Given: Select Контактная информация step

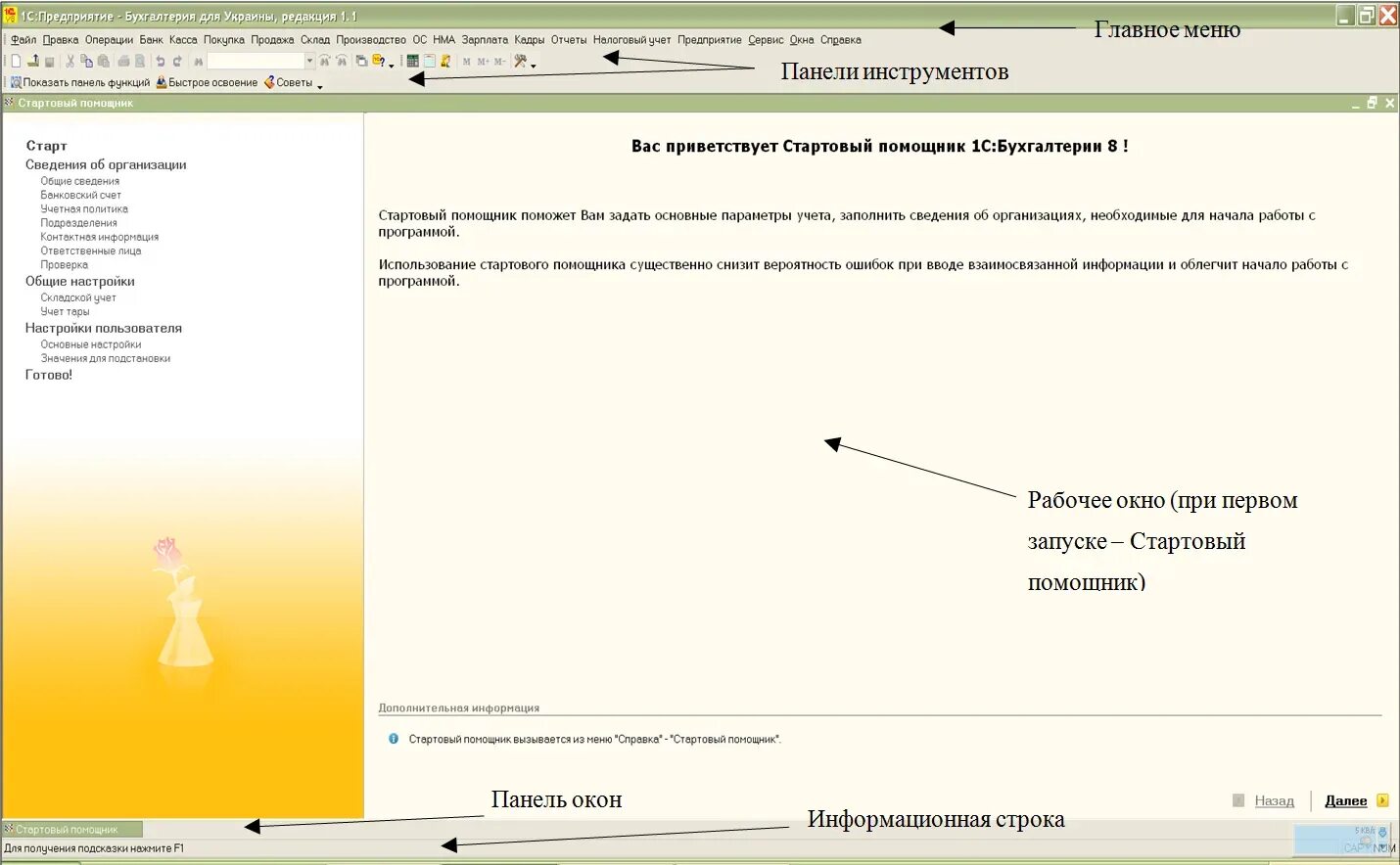Looking at the screenshot, I should pyautogui.click(x=99, y=237).
